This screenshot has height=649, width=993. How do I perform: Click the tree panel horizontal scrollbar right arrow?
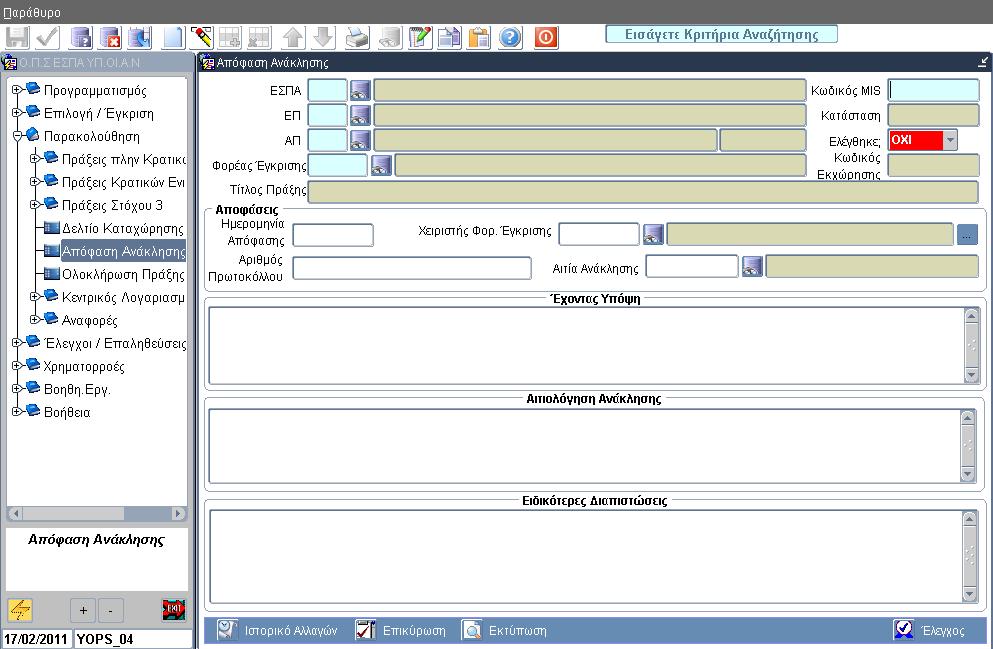point(179,513)
